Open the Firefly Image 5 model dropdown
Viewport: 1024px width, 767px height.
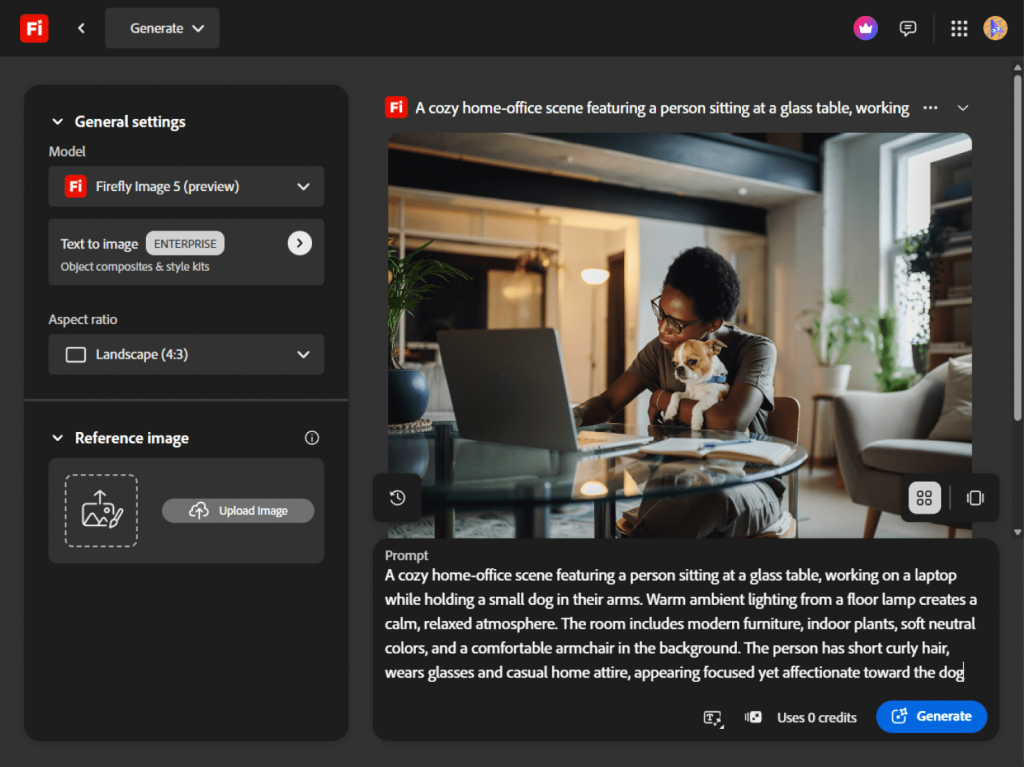tap(186, 186)
